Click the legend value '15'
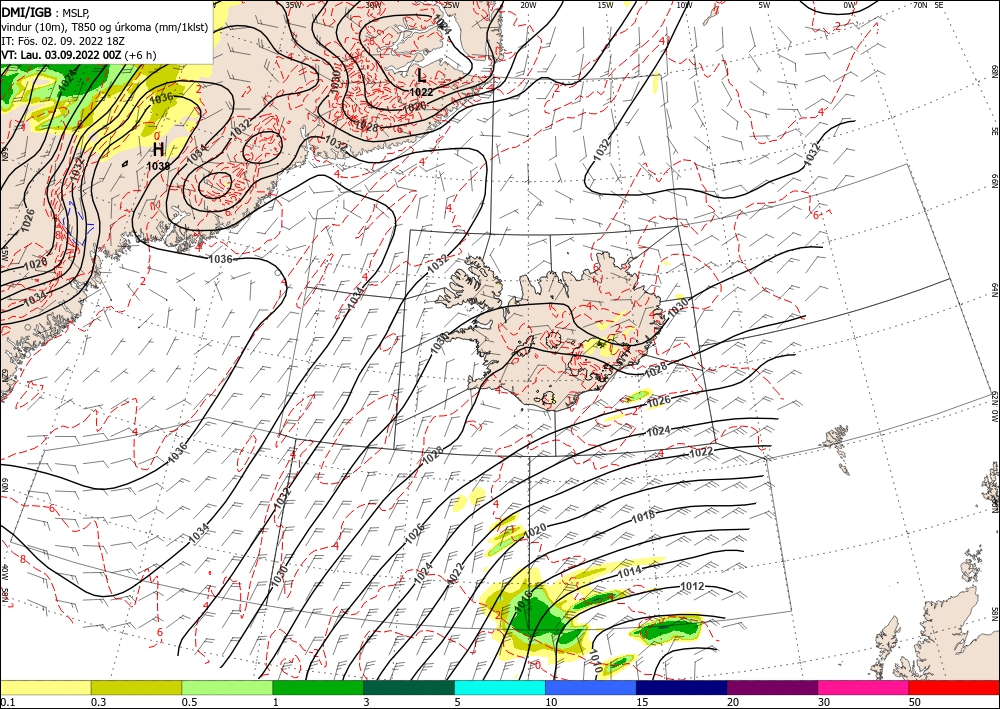Screen dimensions: 1000x709 (x=642, y=702)
